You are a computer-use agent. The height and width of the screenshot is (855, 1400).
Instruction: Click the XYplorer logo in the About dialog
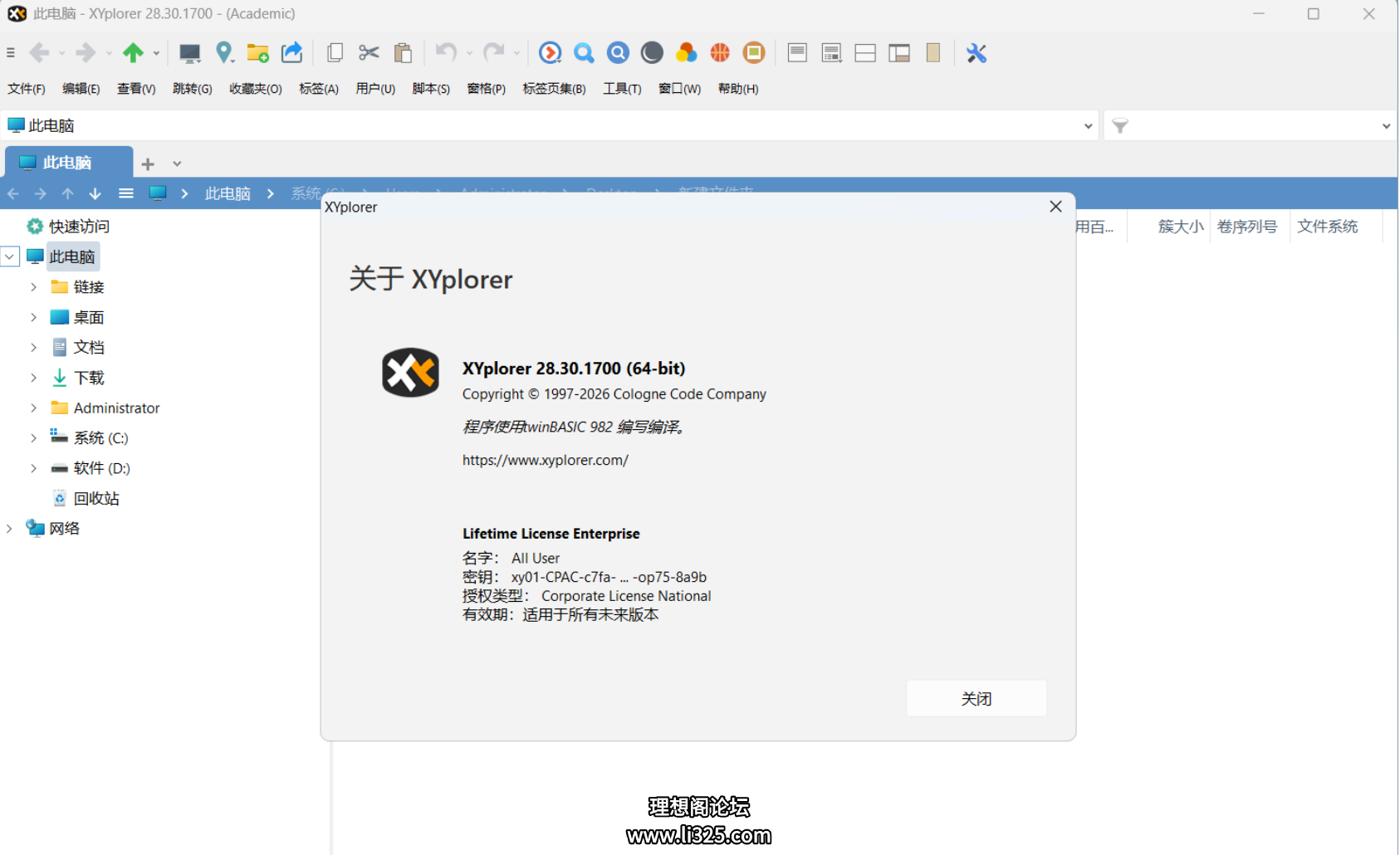410,373
